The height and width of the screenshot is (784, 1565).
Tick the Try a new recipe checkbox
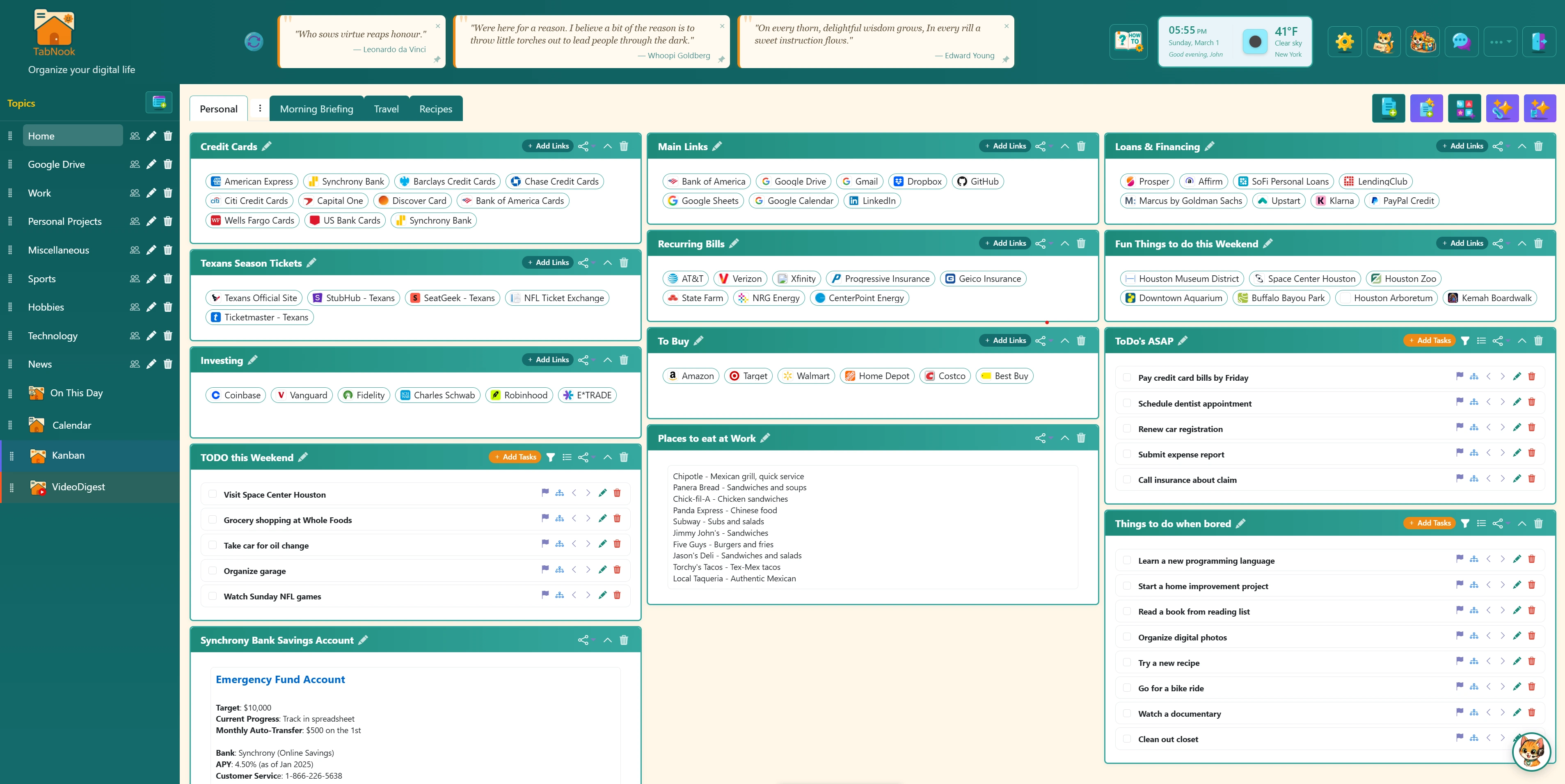(x=1127, y=662)
